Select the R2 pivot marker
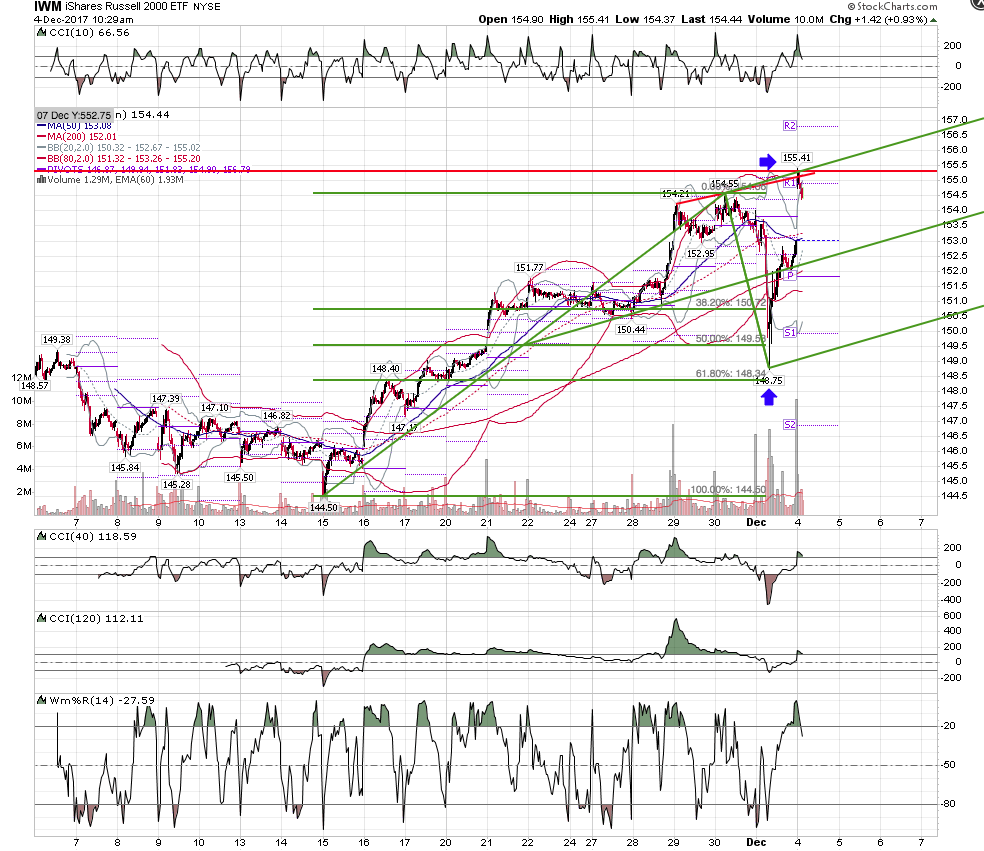The image size is (984, 851). pos(789,126)
